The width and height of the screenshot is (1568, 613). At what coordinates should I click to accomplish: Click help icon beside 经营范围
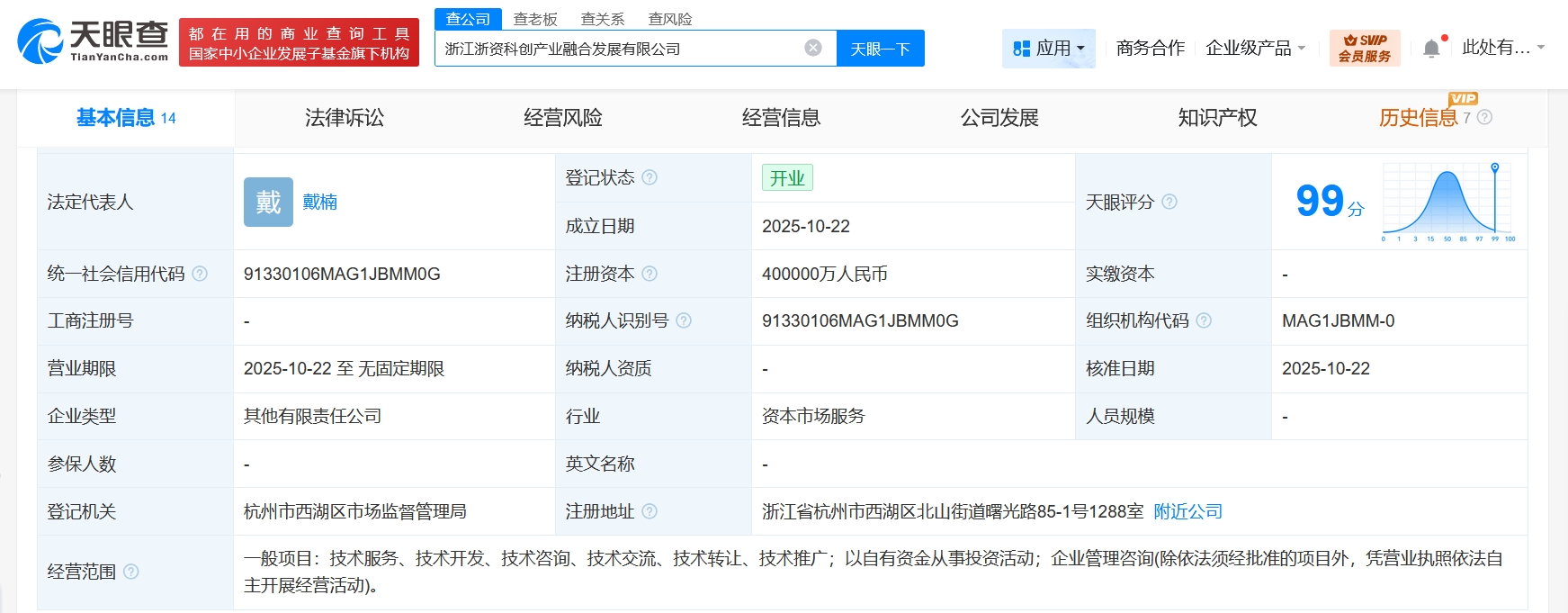tap(131, 572)
